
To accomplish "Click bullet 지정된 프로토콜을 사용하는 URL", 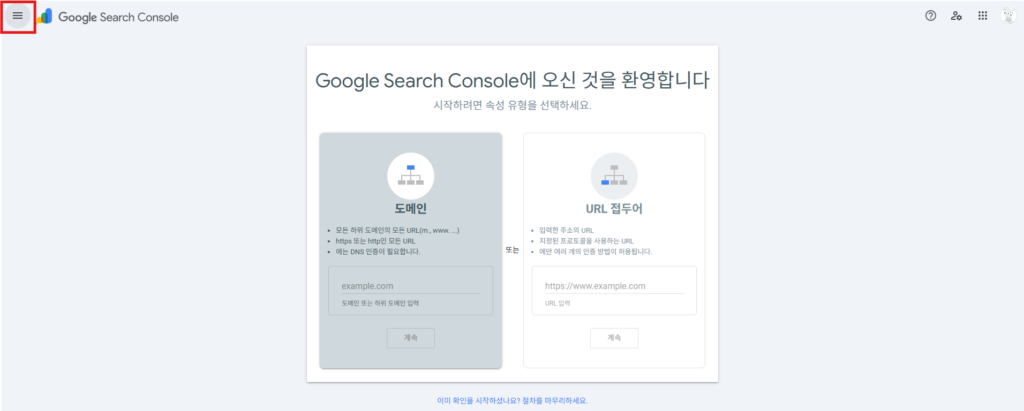I will [586, 241].
